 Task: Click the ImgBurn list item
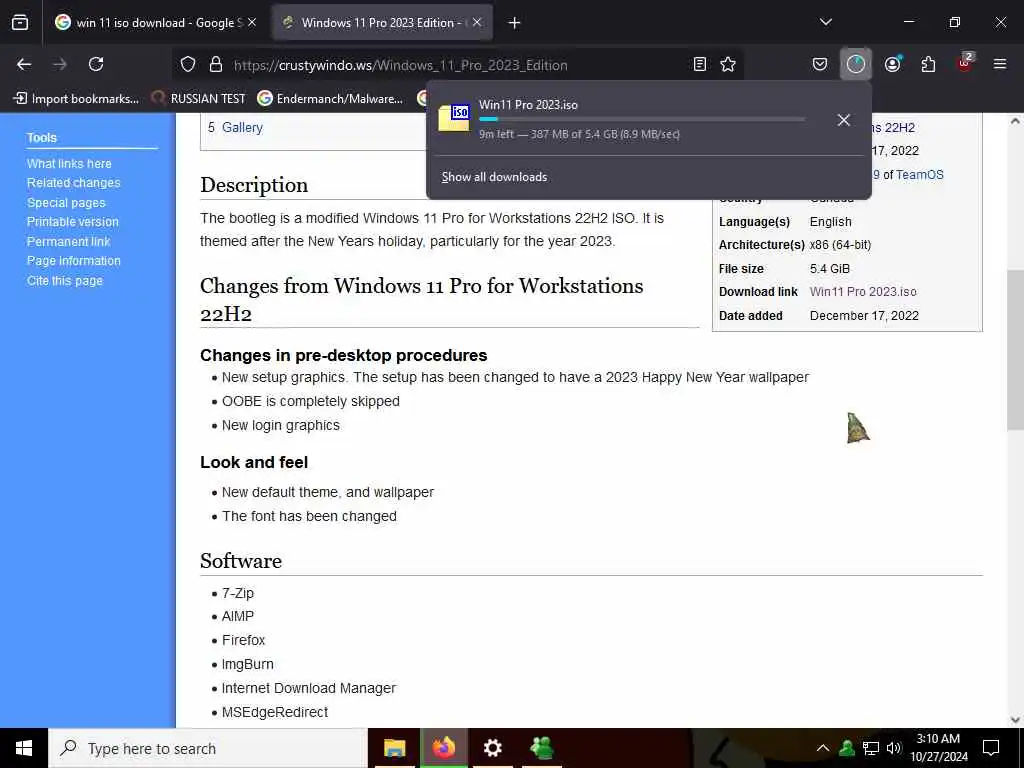click(x=248, y=664)
